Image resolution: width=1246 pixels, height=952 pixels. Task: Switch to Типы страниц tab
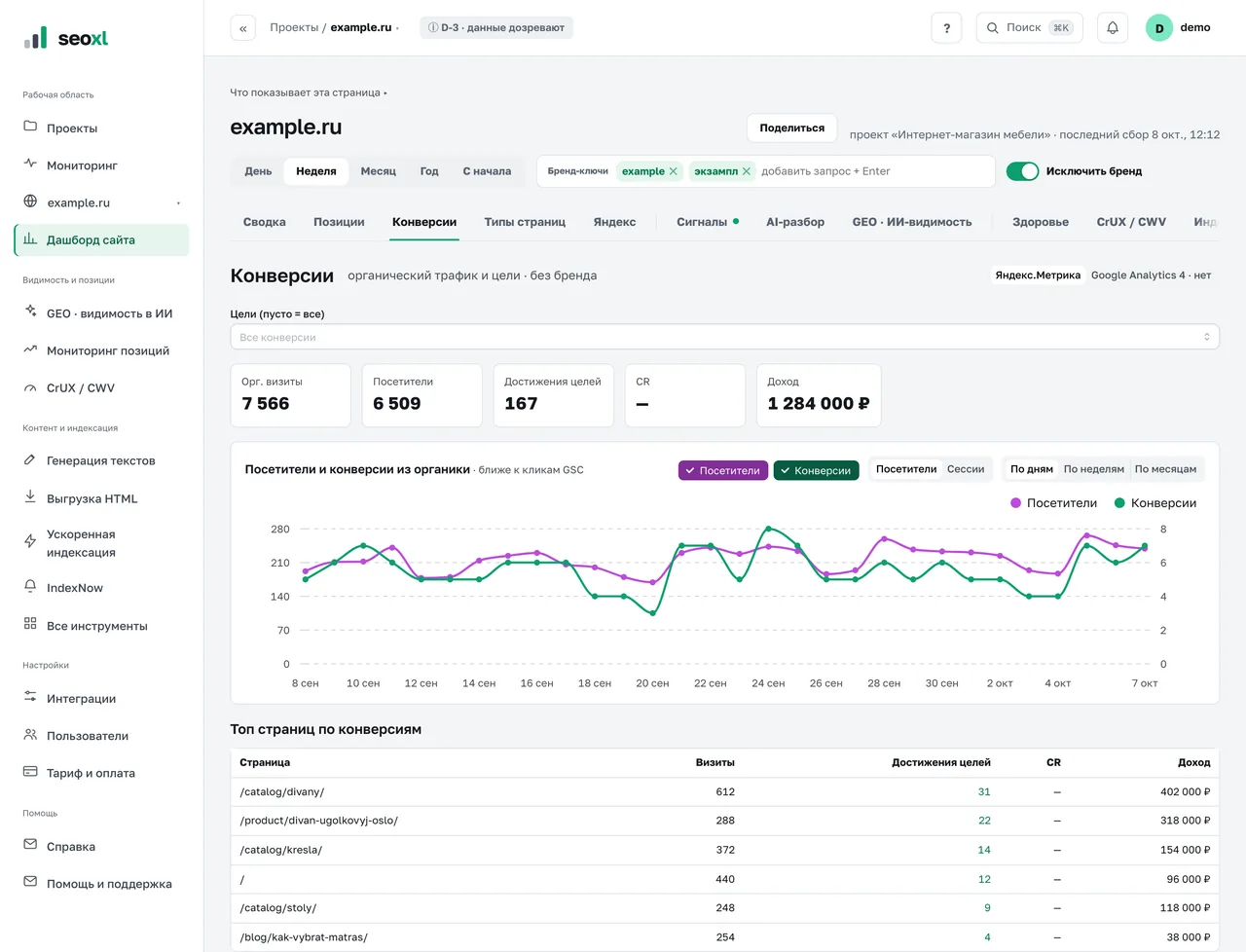(525, 222)
